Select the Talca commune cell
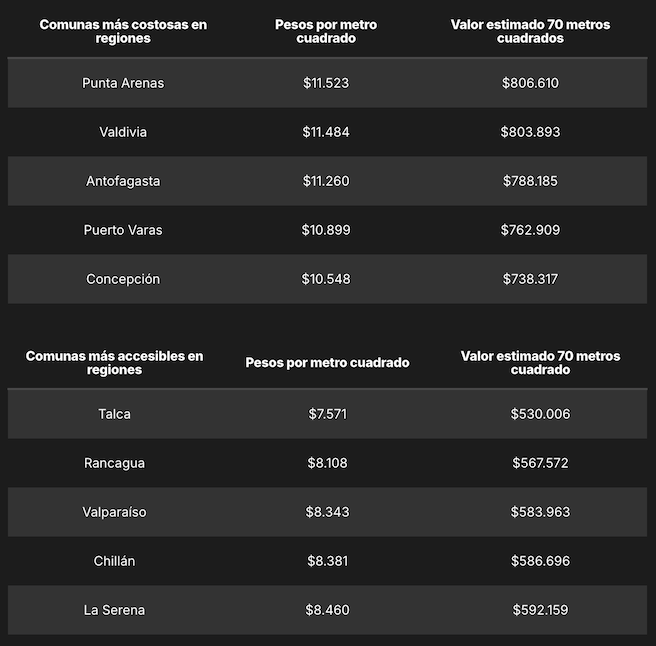Screen dimensions: 656x646 pyautogui.click(x=115, y=414)
